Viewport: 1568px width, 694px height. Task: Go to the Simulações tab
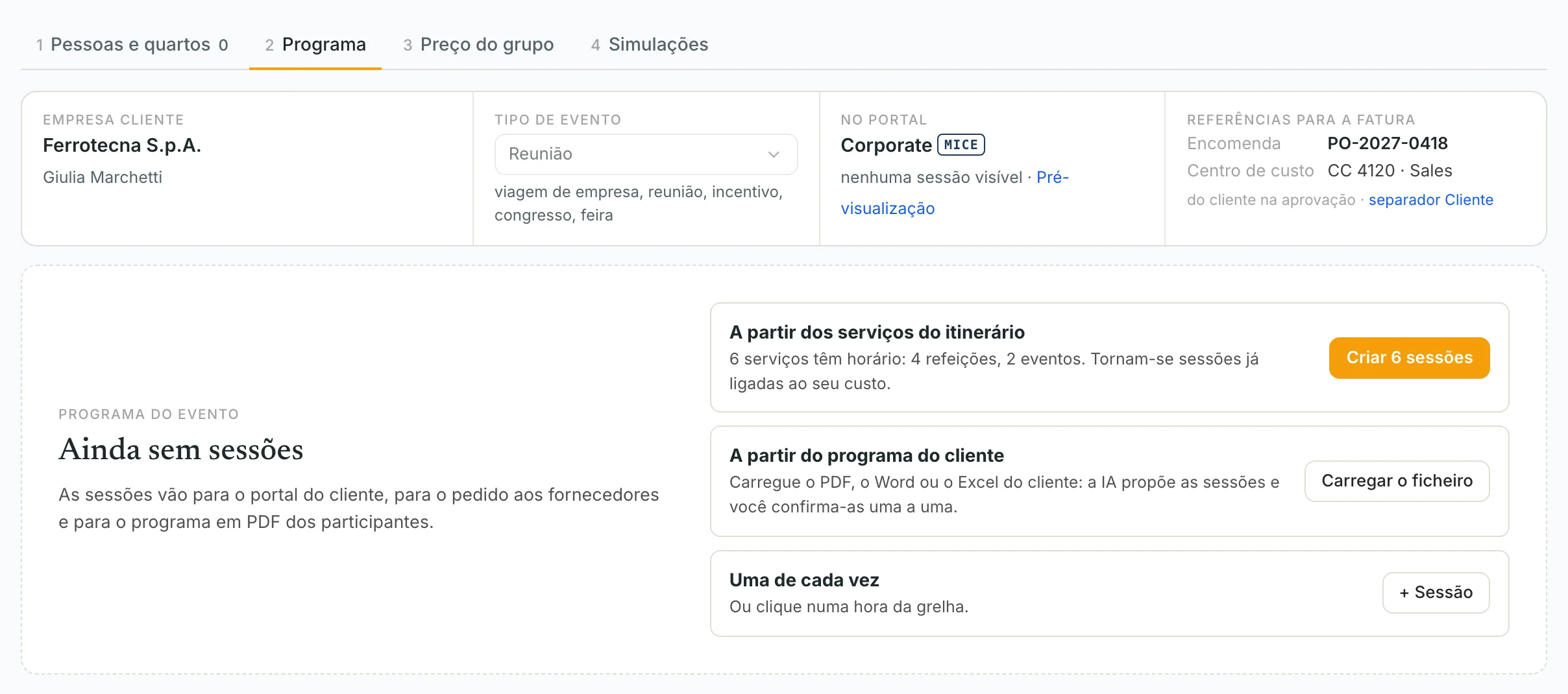(650, 44)
